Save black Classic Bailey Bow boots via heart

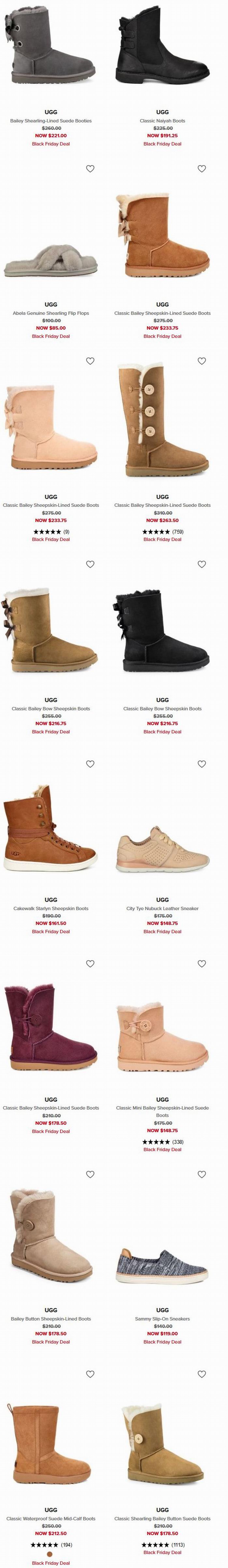(x=202, y=564)
